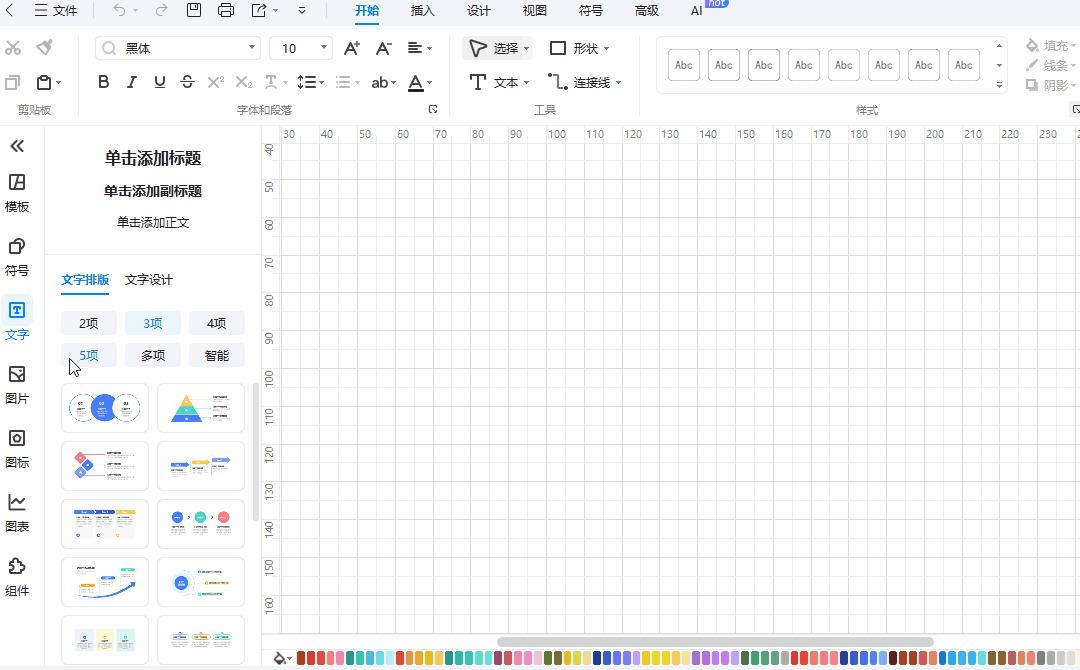The image size is (1080, 670).
Task: Toggle underline text formatting
Action: coord(159,82)
